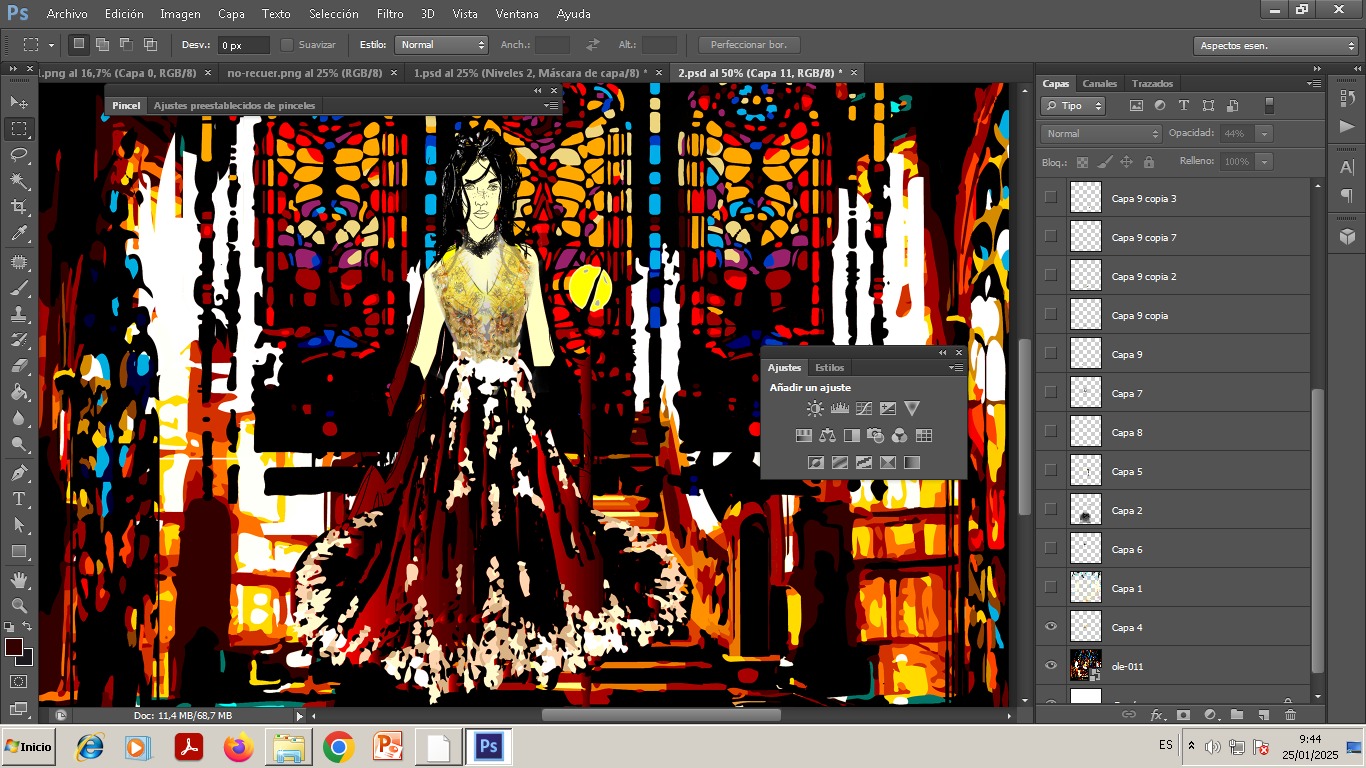Screen dimensions: 1366x768
Task: Click the Desv. feather input field
Action: (x=244, y=45)
